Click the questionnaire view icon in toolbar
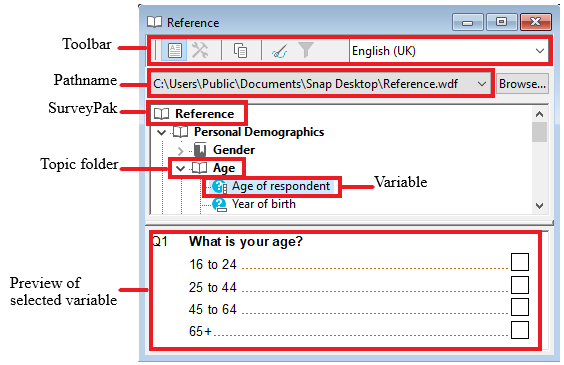 click(x=174, y=50)
